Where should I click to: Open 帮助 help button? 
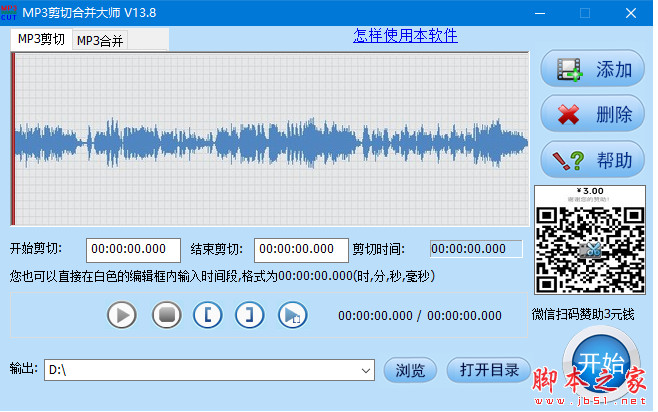coord(593,160)
